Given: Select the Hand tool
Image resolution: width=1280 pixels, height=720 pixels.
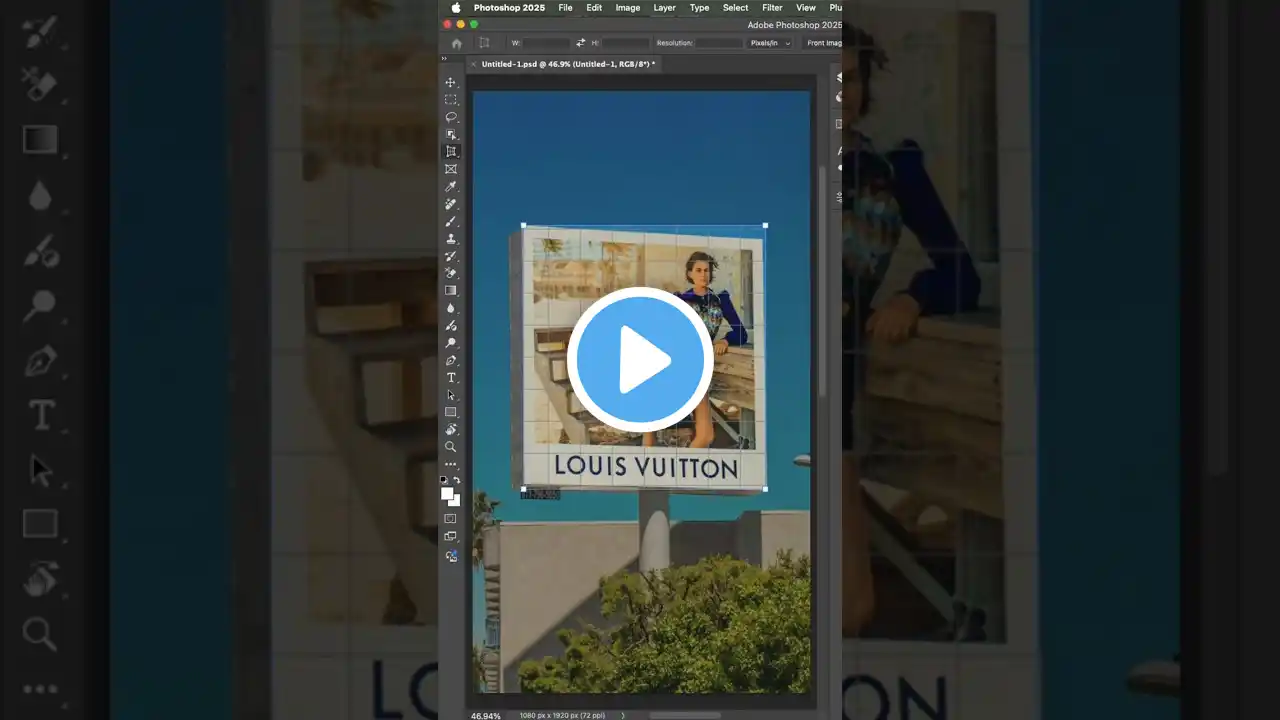Looking at the screenshot, I should pyautogui.click(x=451, y=429).
